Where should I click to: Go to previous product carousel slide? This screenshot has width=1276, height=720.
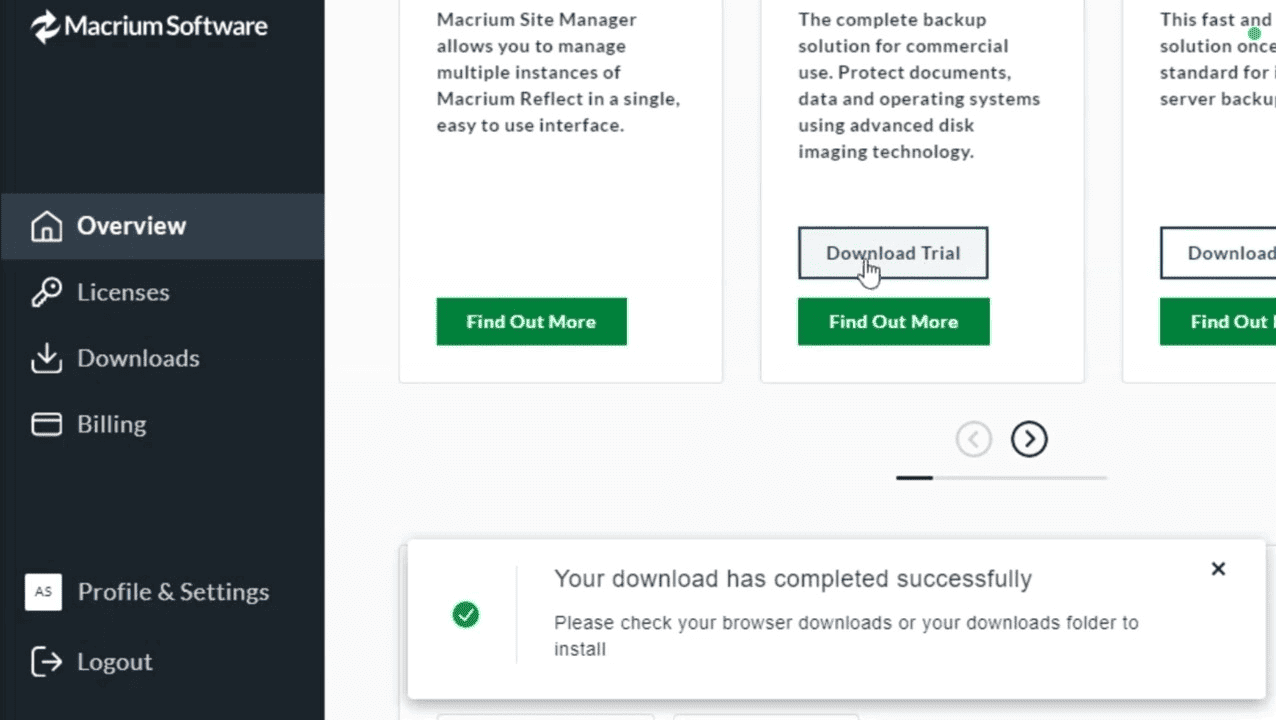974,439
